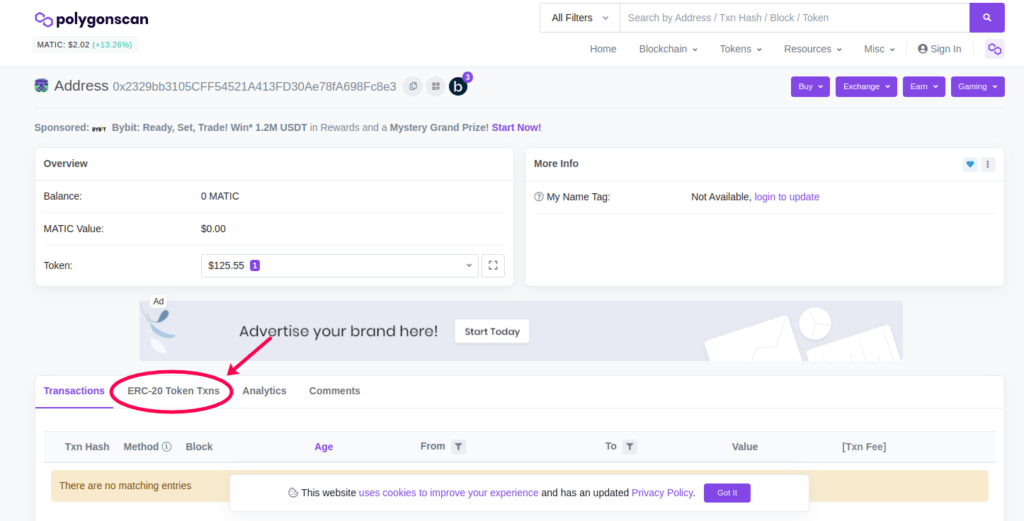1024x521 pixels.
Task: Expand the Blockchain menu
Action: [x=668, y=49]
